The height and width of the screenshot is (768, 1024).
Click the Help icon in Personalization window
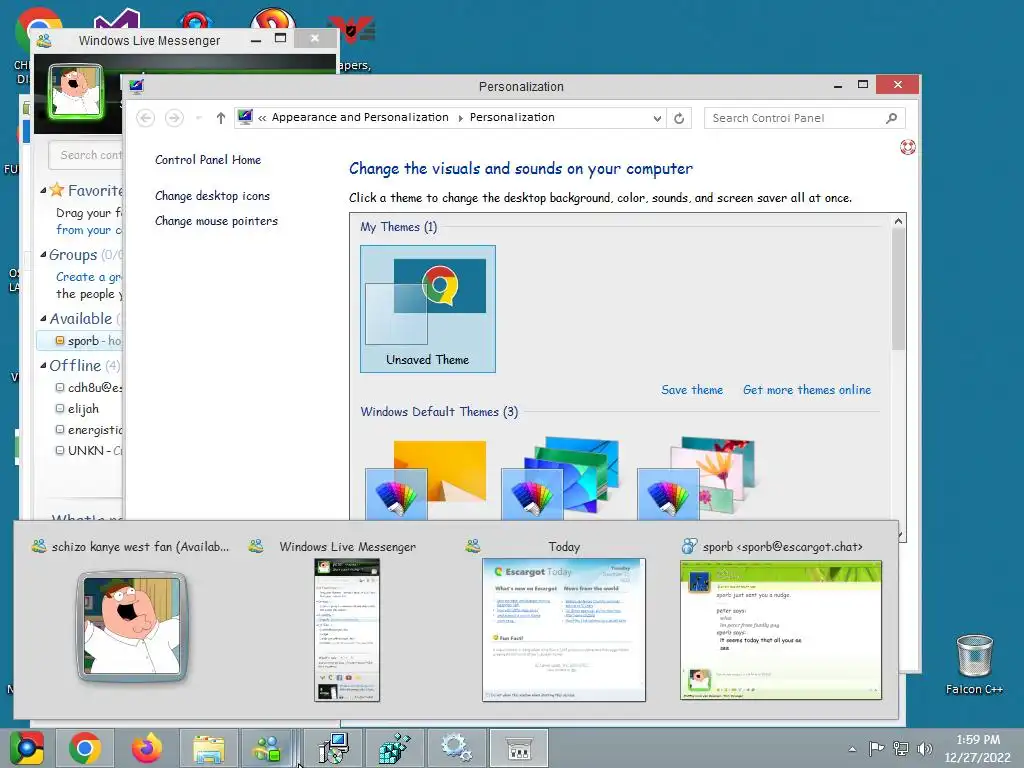click(x=907, y=147)
